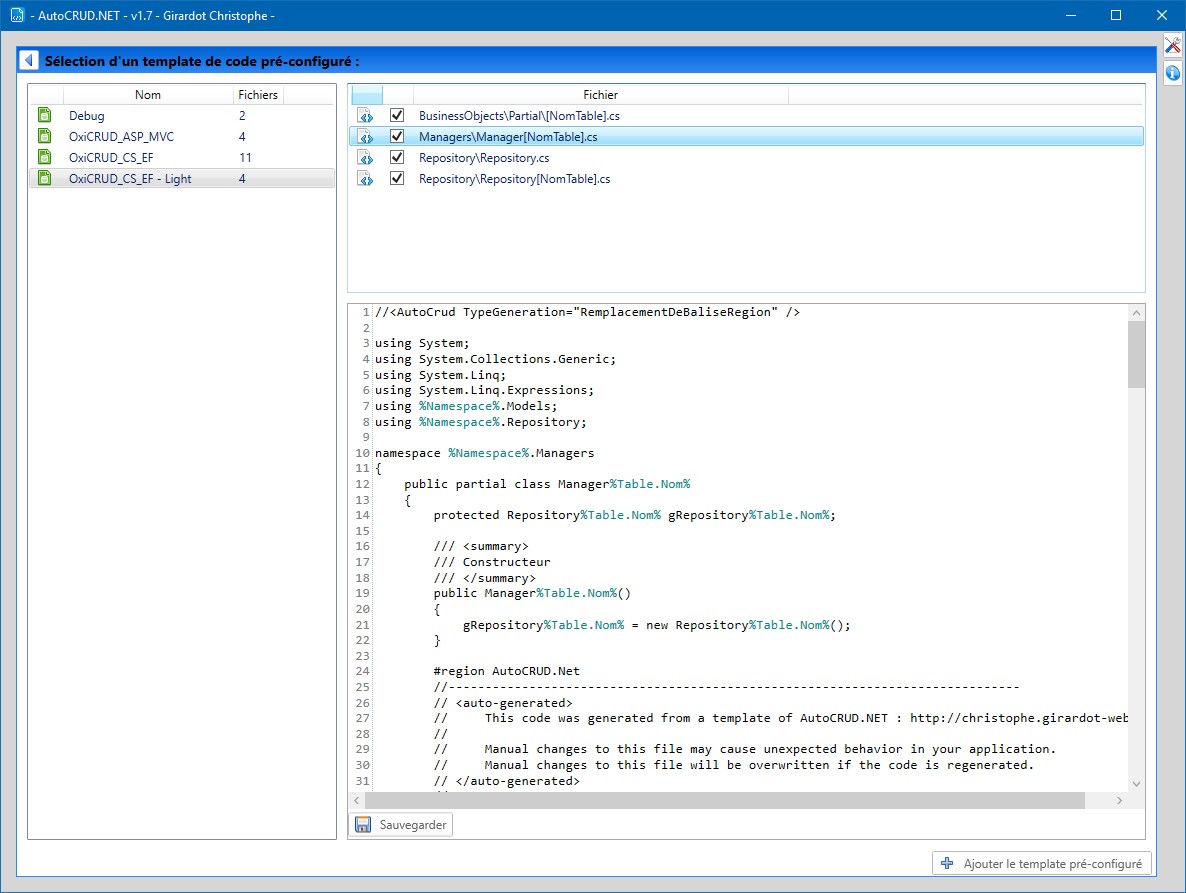Sort templates by Nom column header
Image resolution: width=1186 pixels, height=893 pixels.
pyautogui.click(x=147, y=95)
